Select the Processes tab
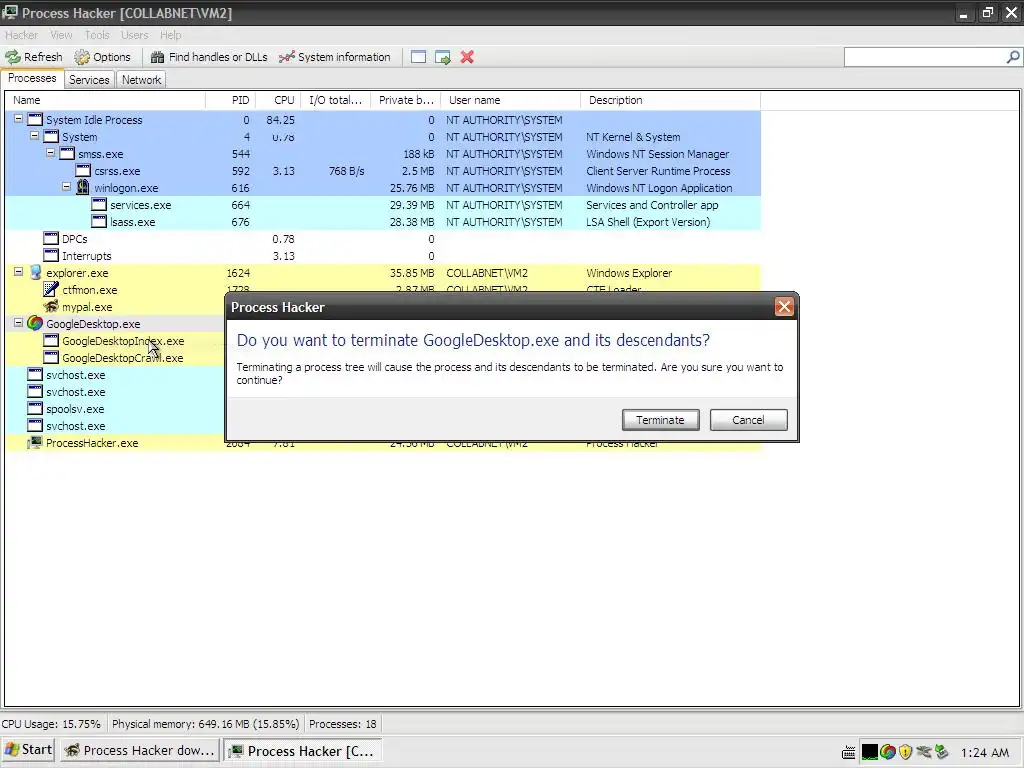This screenshot has height=768, width=1024. click(x=32, y=78)
